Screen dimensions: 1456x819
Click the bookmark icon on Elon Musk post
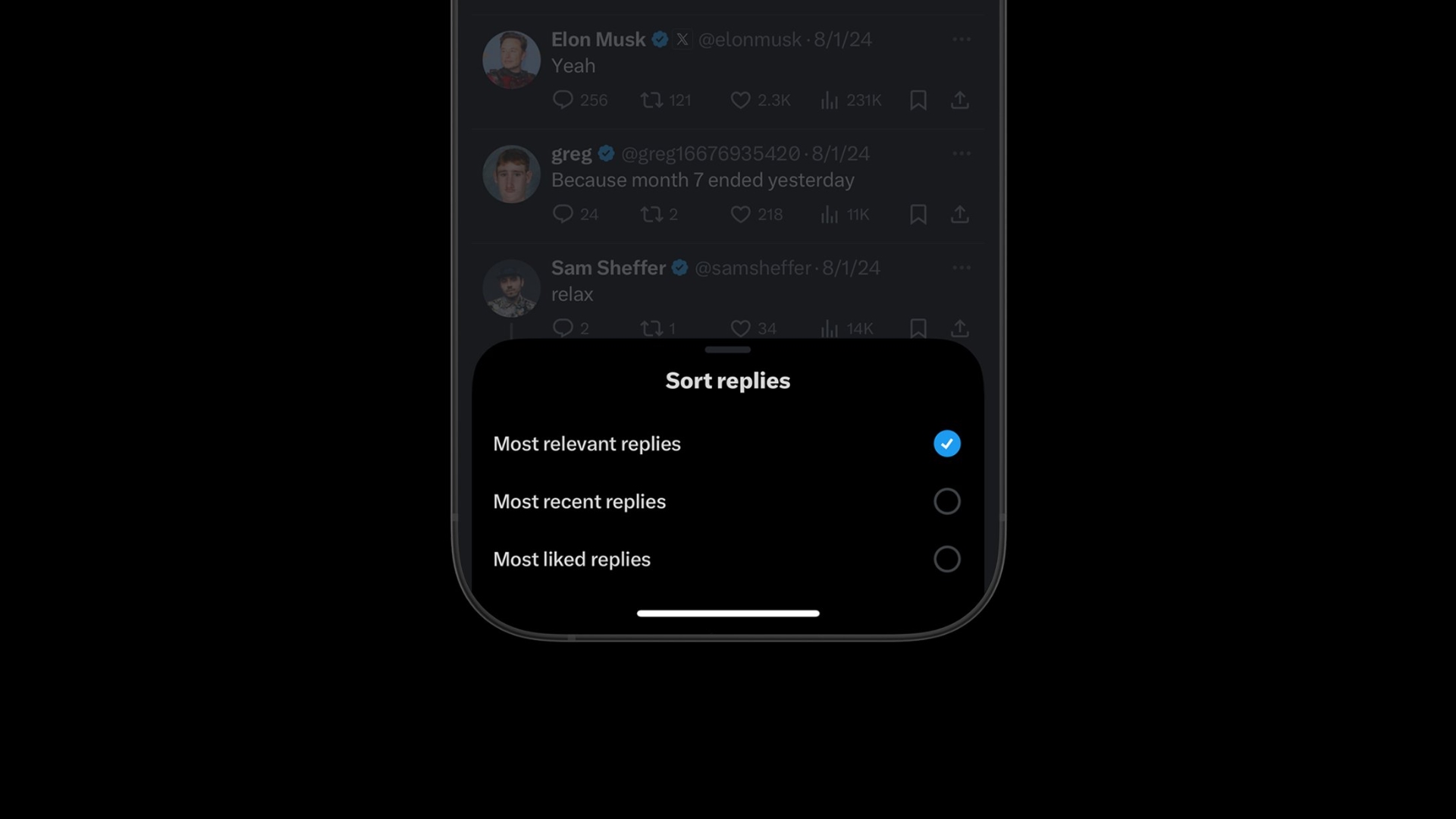click(x=918, y=99)
